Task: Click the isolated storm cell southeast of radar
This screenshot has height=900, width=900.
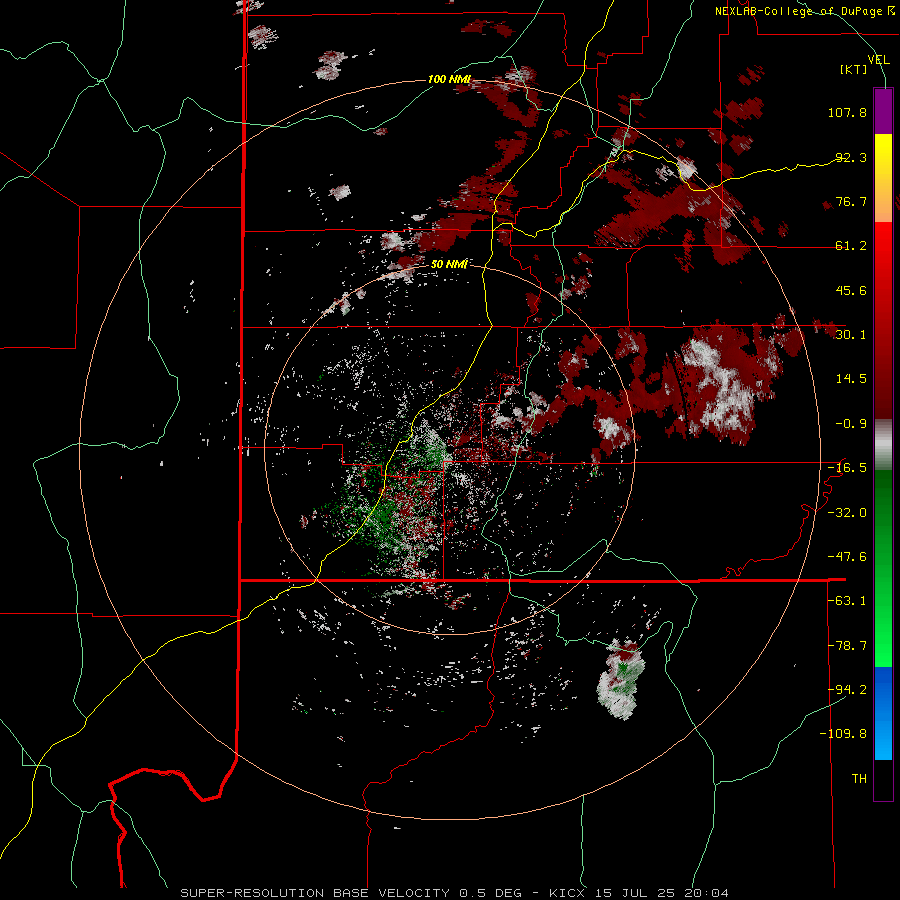Action: [x=619, y=680]
